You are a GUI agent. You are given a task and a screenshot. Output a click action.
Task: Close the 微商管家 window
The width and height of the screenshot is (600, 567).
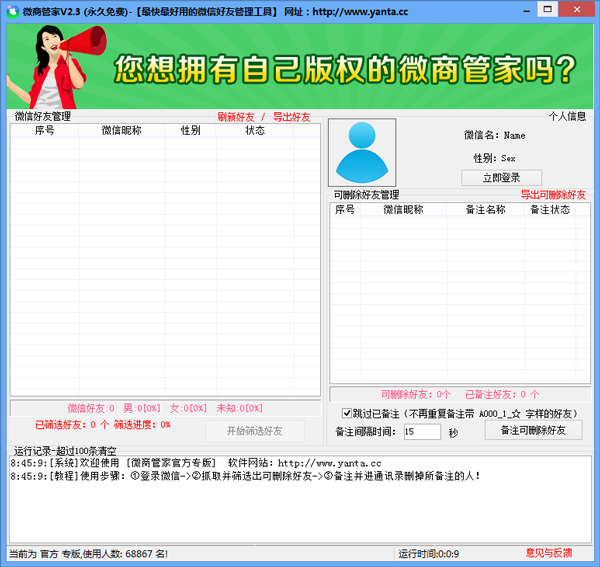point(577,9)
